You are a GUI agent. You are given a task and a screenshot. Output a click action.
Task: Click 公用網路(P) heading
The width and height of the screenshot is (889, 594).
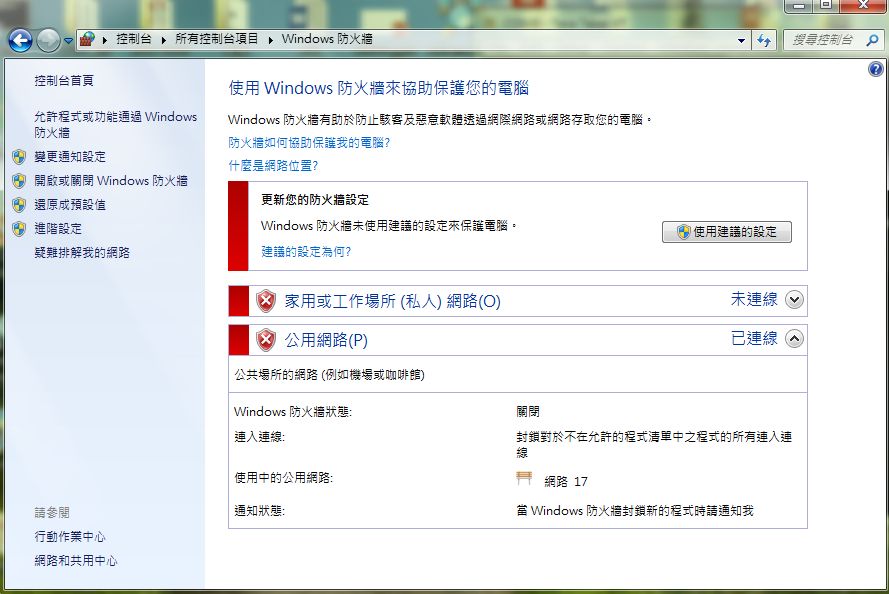[x=326, y=340]
